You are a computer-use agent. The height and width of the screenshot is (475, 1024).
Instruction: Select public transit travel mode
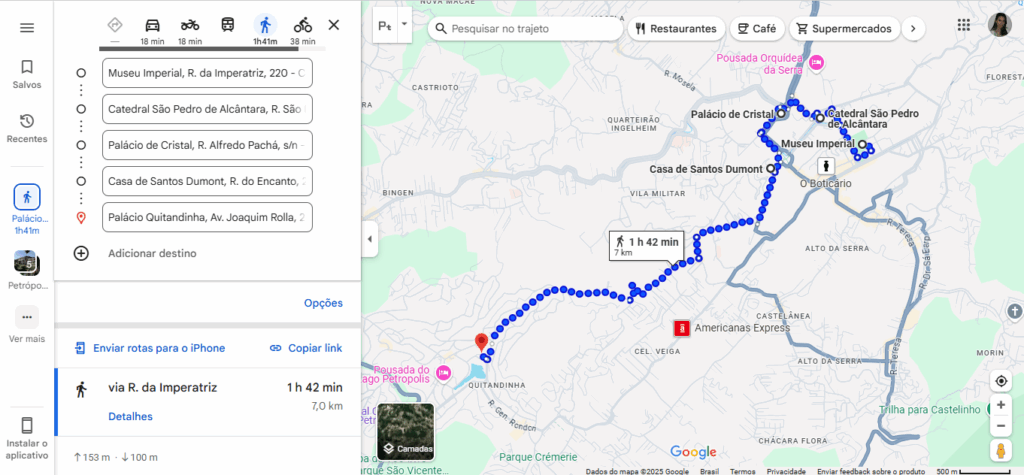[227, 25]
